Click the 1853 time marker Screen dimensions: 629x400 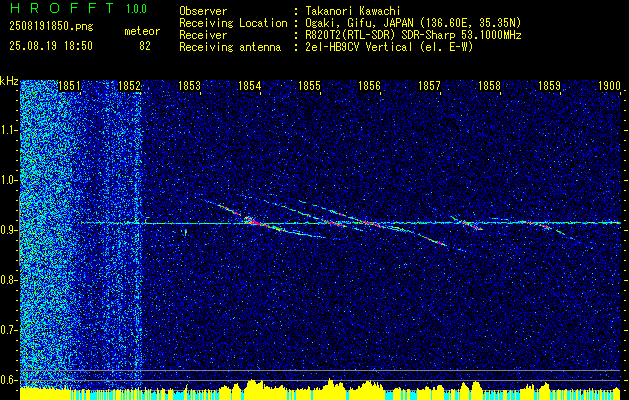point(189,85)
